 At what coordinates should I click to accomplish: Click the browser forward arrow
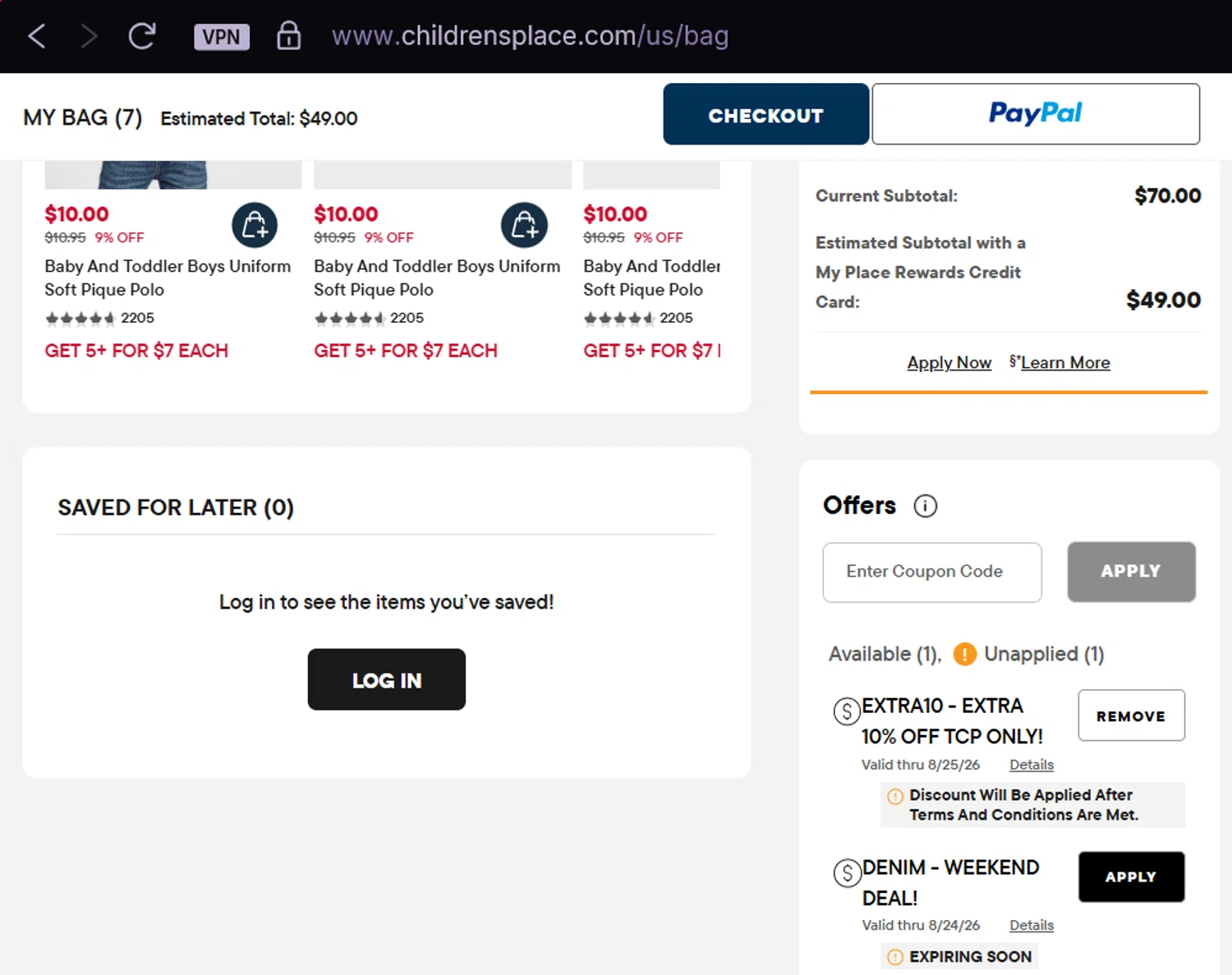point(89,36)
